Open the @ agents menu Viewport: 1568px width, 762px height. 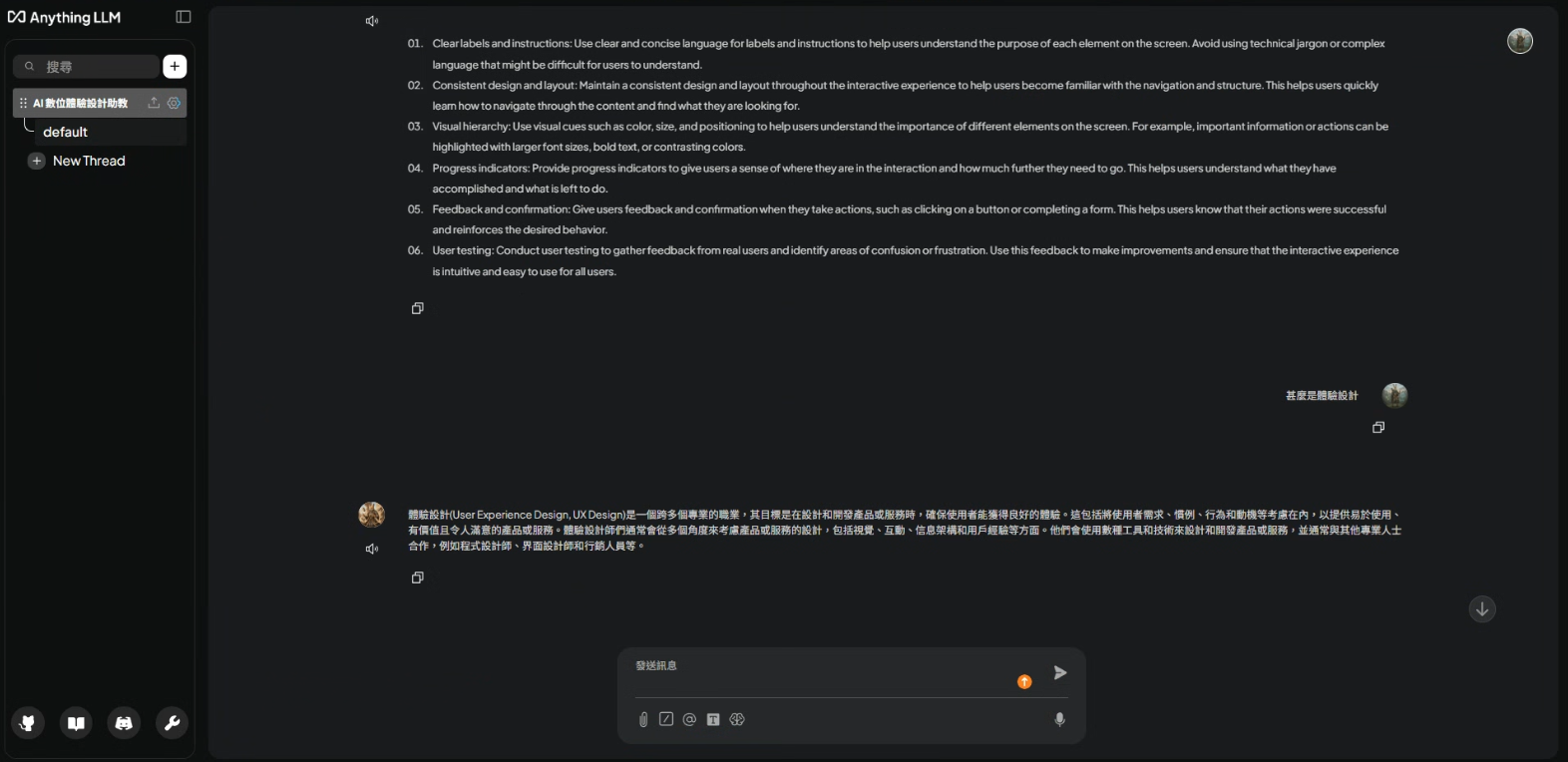tap(689, 719)
